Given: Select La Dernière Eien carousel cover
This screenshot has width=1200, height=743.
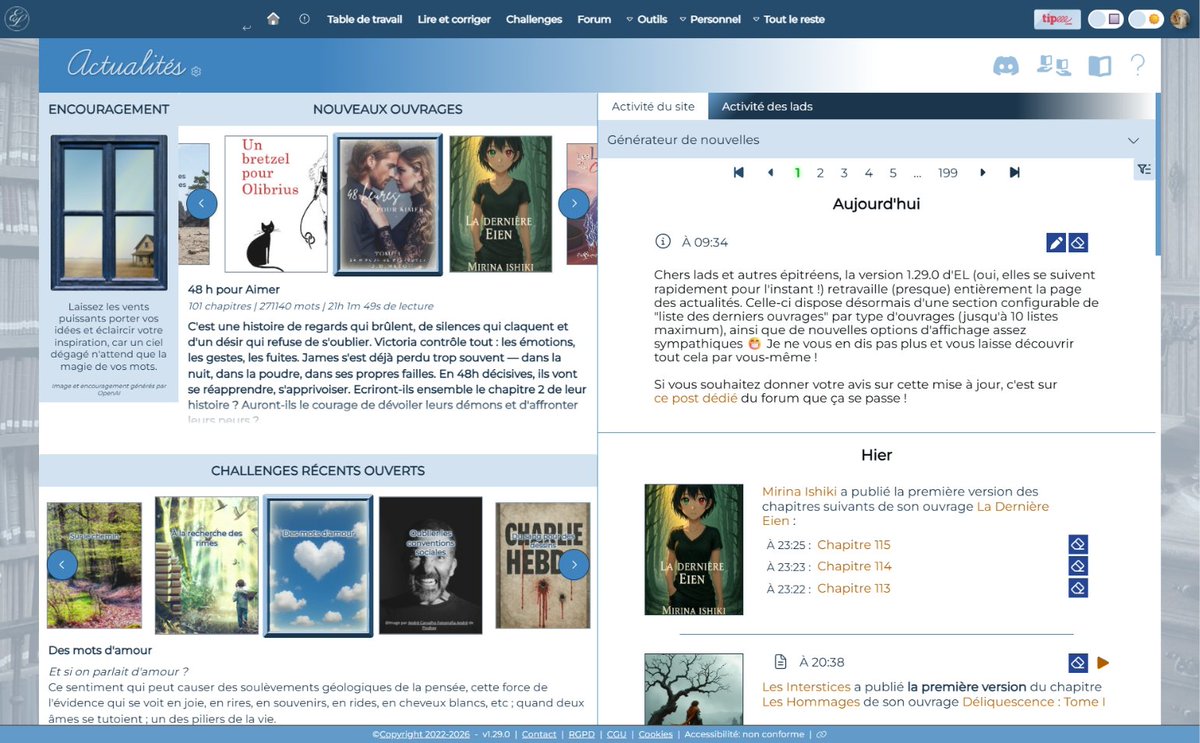Looking at the screenshot, I should coord(501,204).
